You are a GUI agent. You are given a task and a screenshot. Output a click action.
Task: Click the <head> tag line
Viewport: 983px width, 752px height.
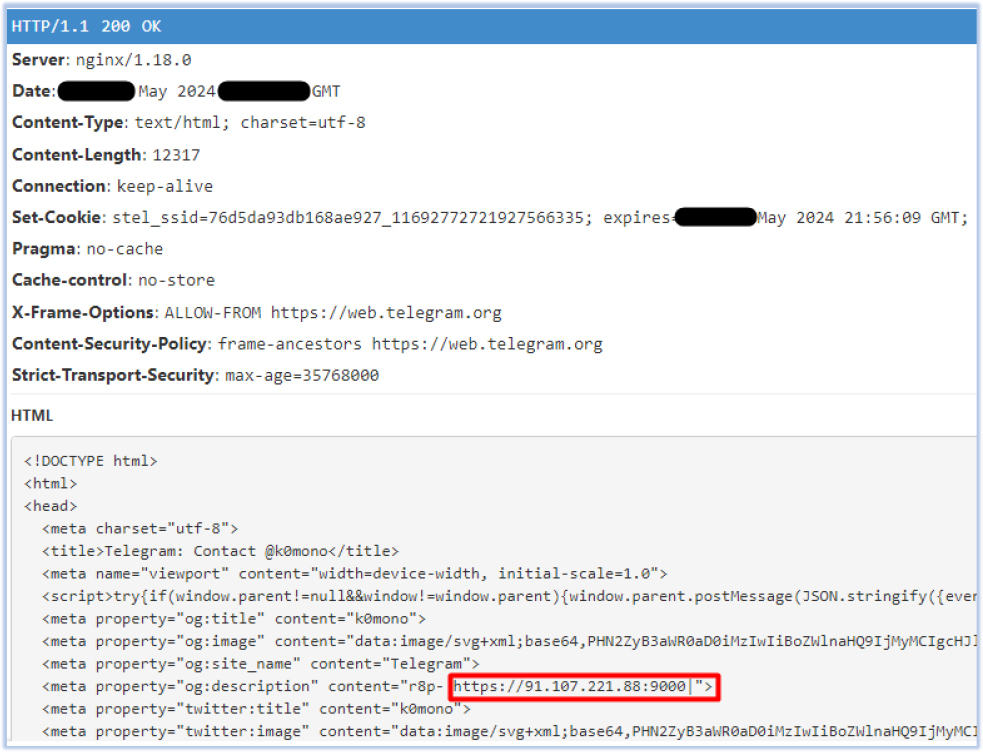(x=50, y=506)
